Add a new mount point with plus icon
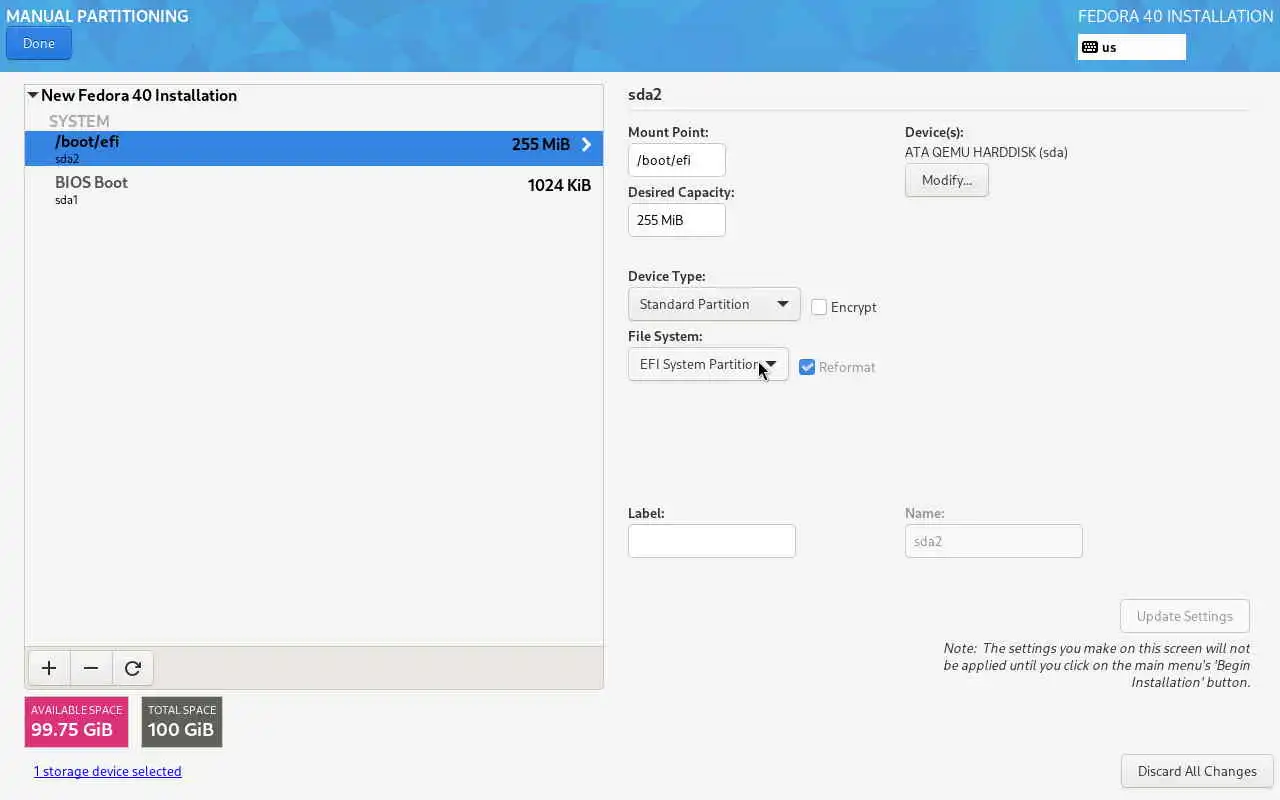 point(49,668)
